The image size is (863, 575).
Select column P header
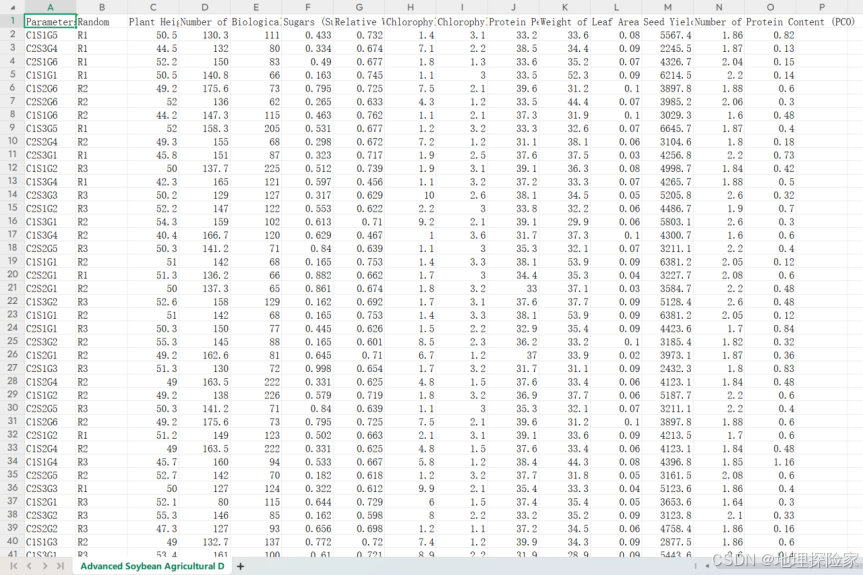pyautogui.click(x=822, y=7)
